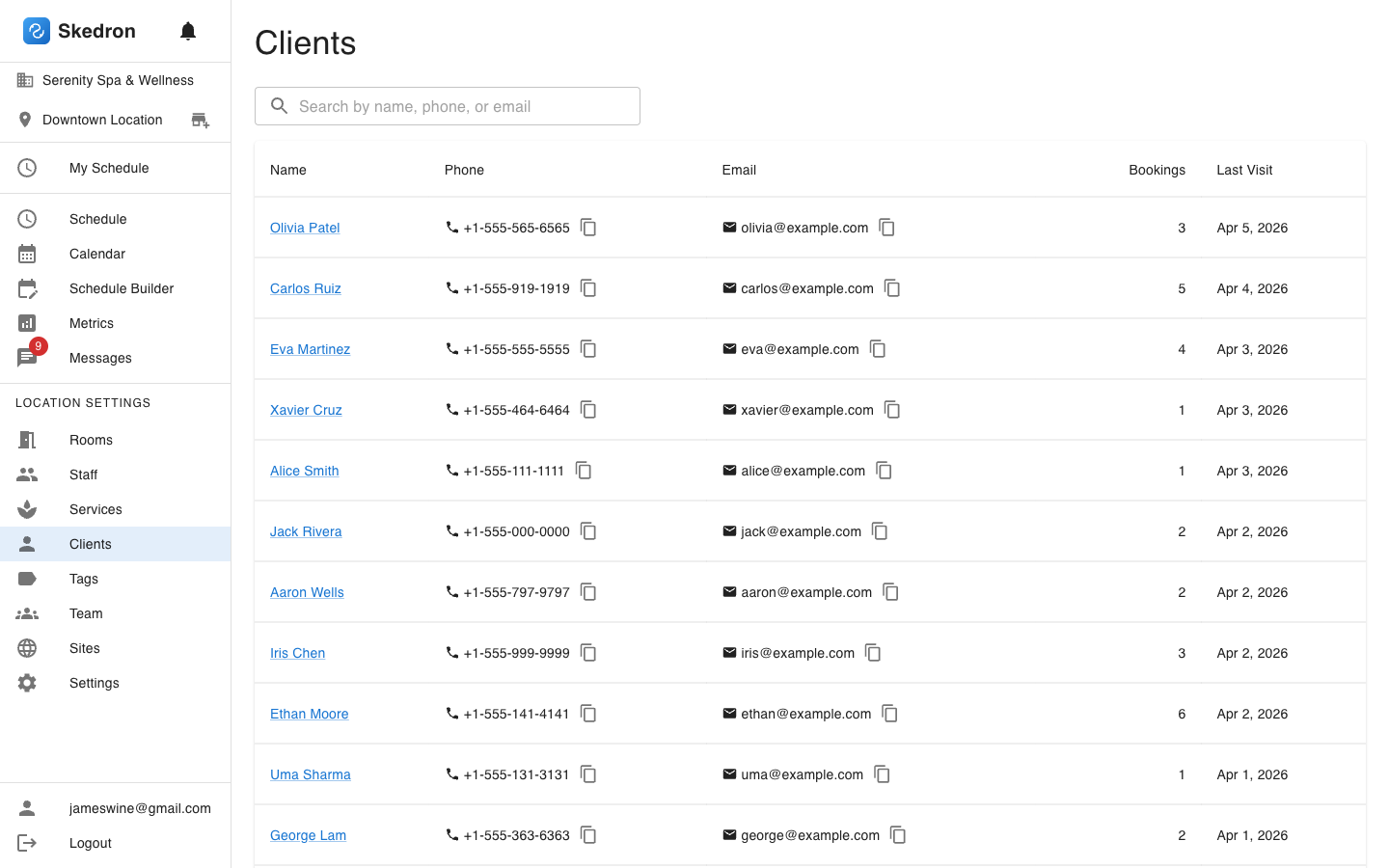Open location Settings
Screen dimensions: 1389x868
[x=115, y=683]
